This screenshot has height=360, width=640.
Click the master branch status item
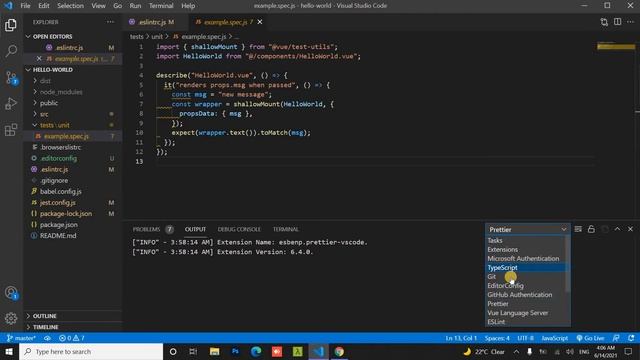[x=21, y=338]
